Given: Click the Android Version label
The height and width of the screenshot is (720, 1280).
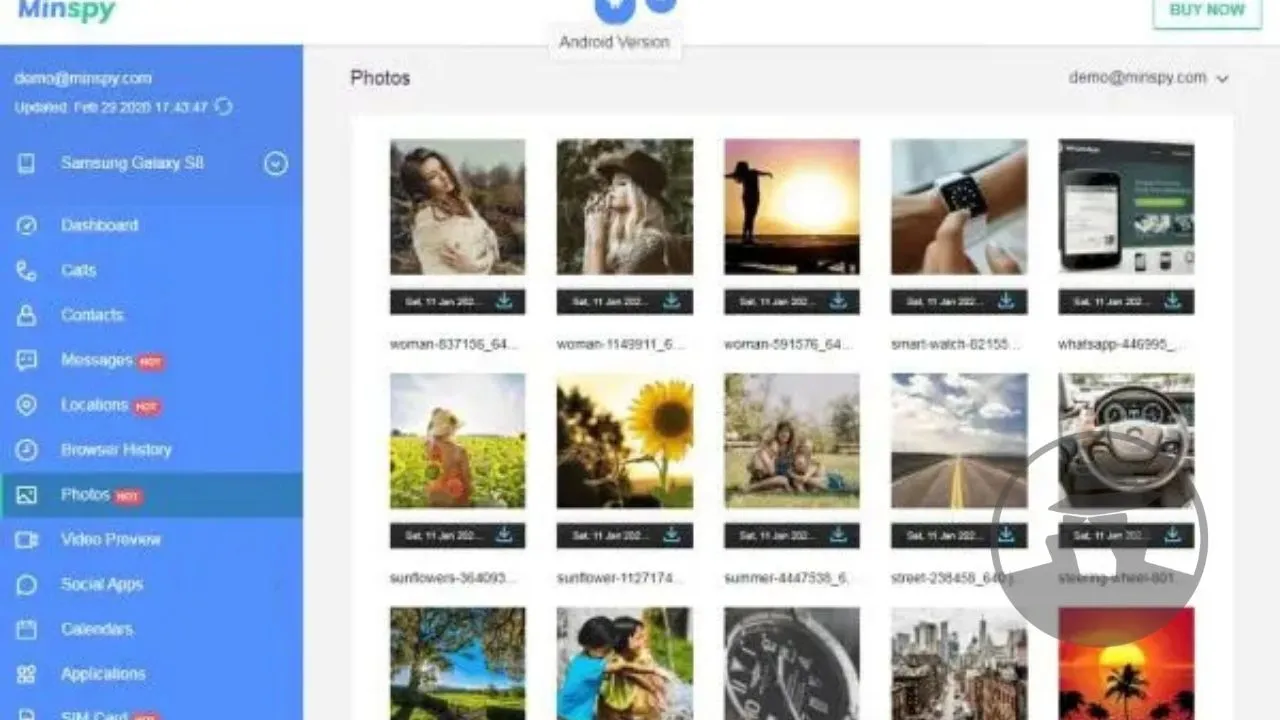Looking at the screenshot, I should pos(614,42).
